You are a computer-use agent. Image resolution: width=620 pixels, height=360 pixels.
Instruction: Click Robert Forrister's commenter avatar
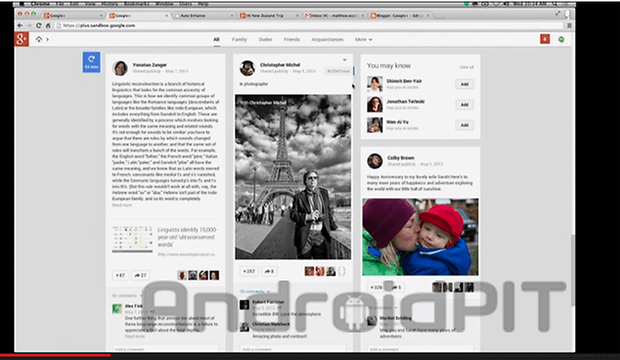coord(244,304)
